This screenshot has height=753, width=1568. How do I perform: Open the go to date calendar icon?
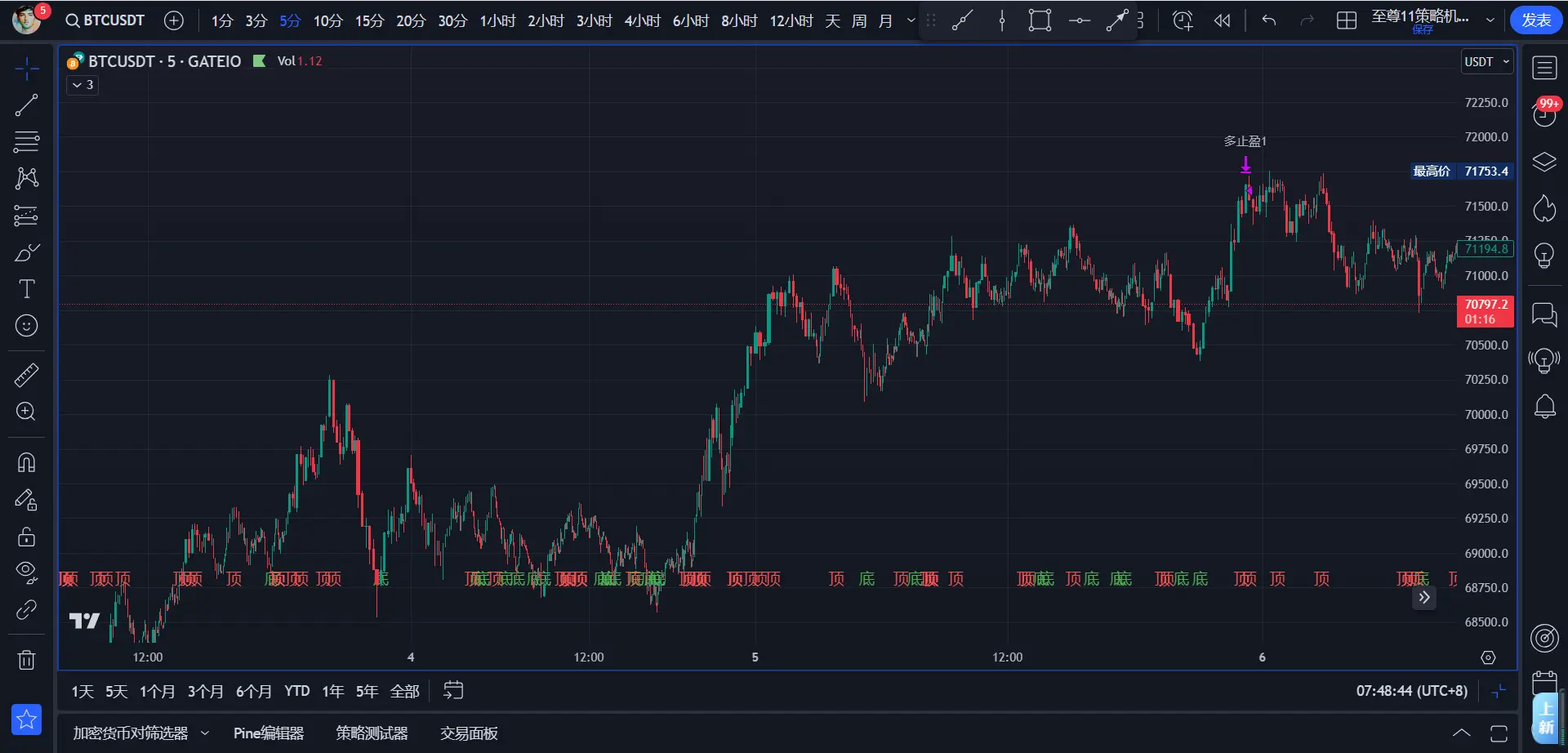[x=453, y=691]
